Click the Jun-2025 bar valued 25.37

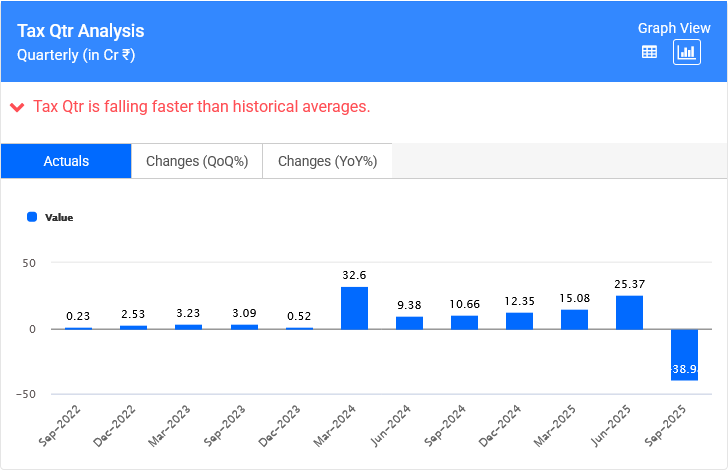tap(629, 312)
